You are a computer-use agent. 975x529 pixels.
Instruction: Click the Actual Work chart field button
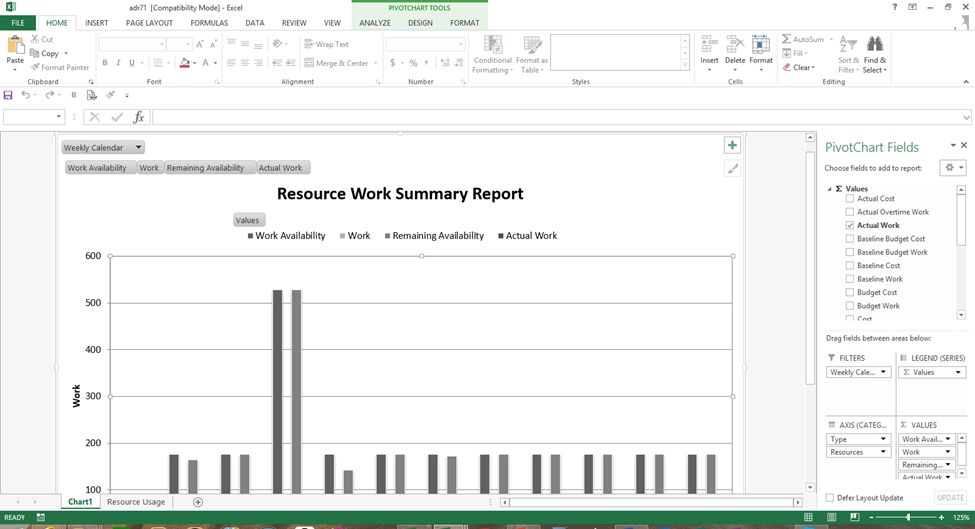point(283,168)
